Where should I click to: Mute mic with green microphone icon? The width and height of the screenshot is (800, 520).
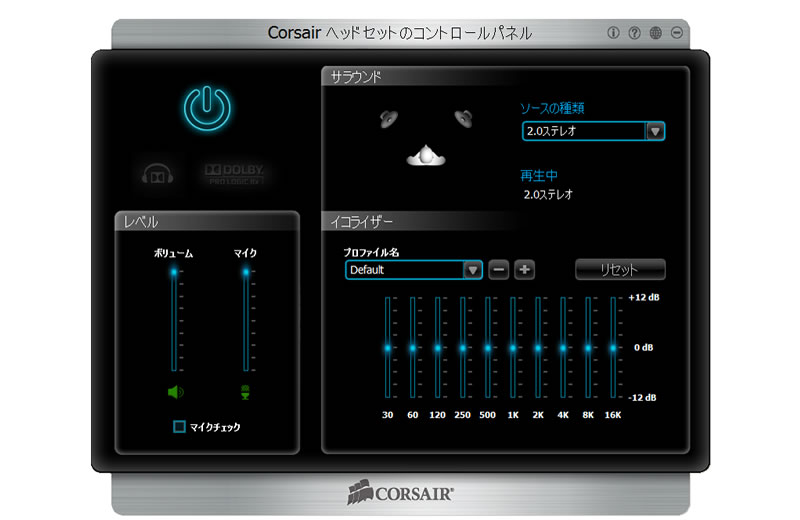pos(245,392)
